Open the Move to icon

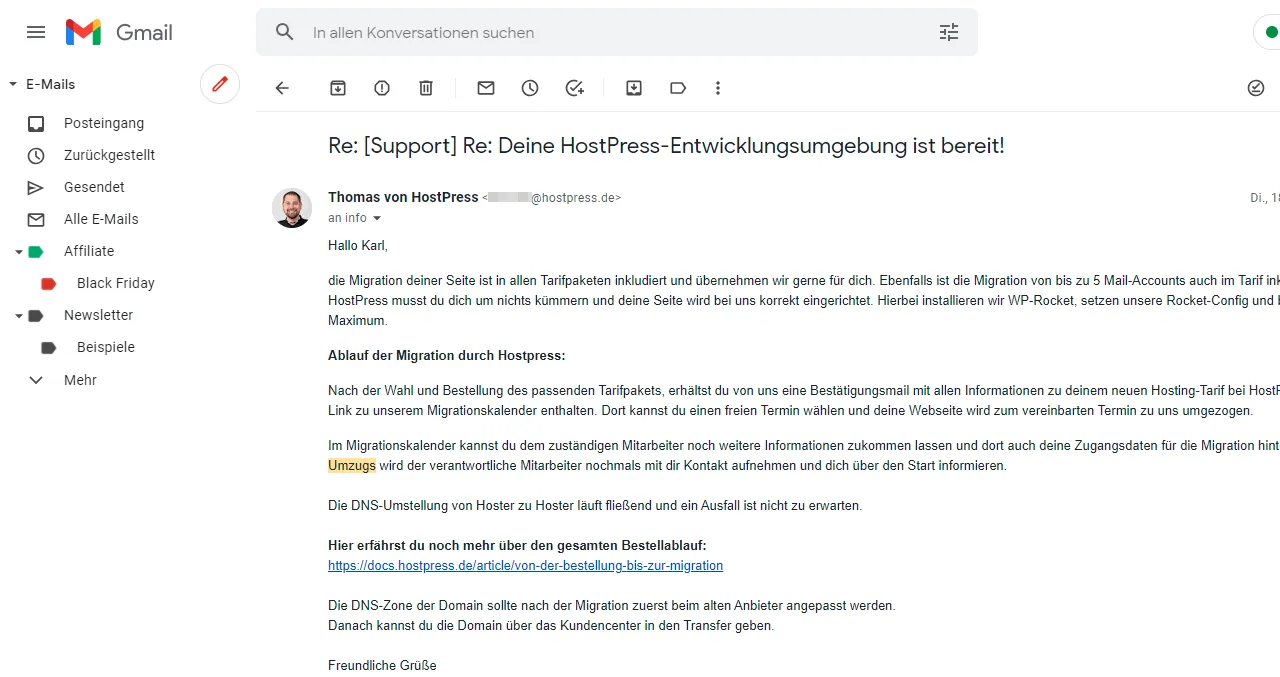click(x=634, y=88)
